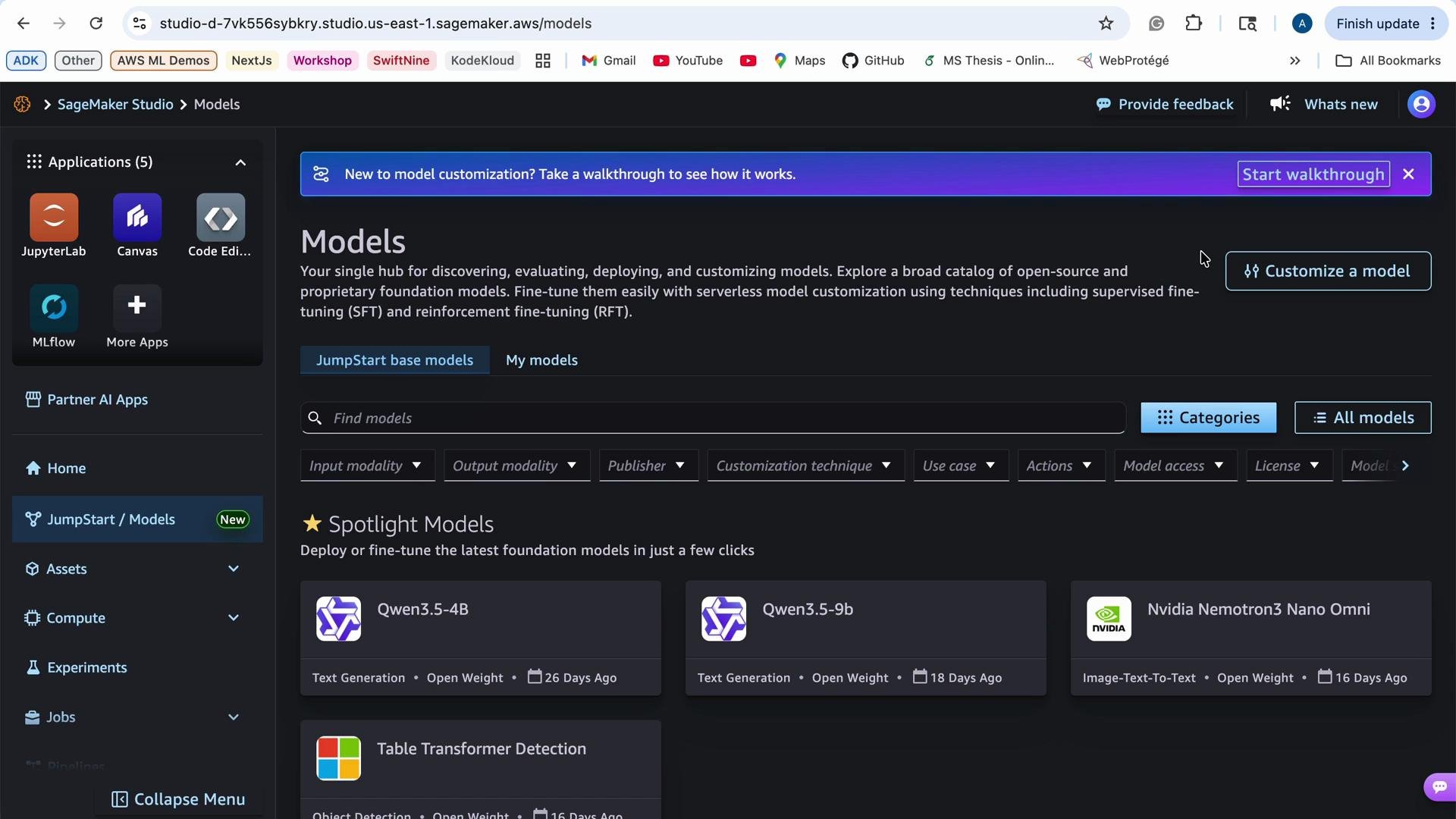Open the user profile avatar icon
The height and width of the screenshot is (819, 1456).
[x=1421, y=105]
